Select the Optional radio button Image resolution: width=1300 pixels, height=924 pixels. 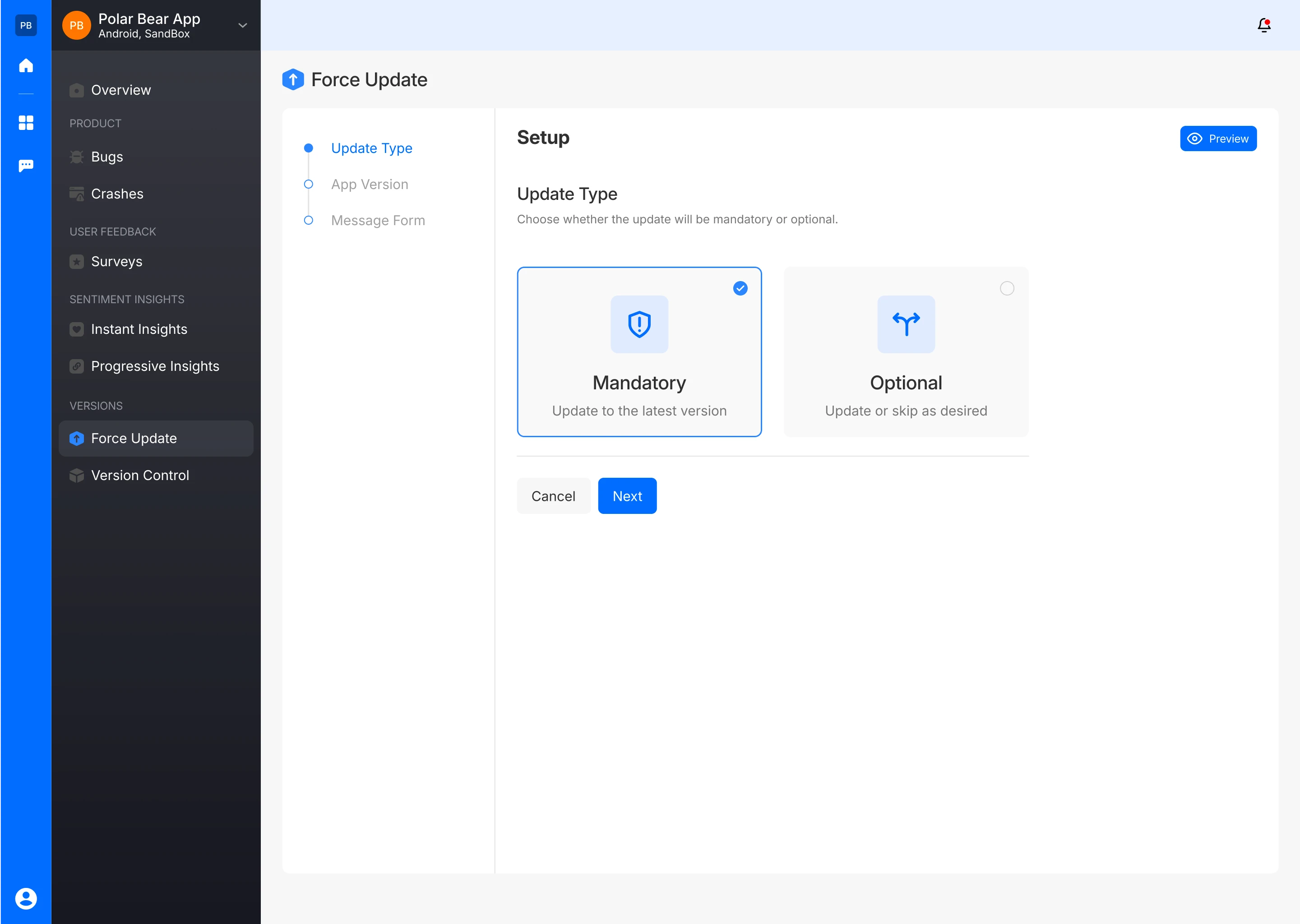tap(1006, 288)
